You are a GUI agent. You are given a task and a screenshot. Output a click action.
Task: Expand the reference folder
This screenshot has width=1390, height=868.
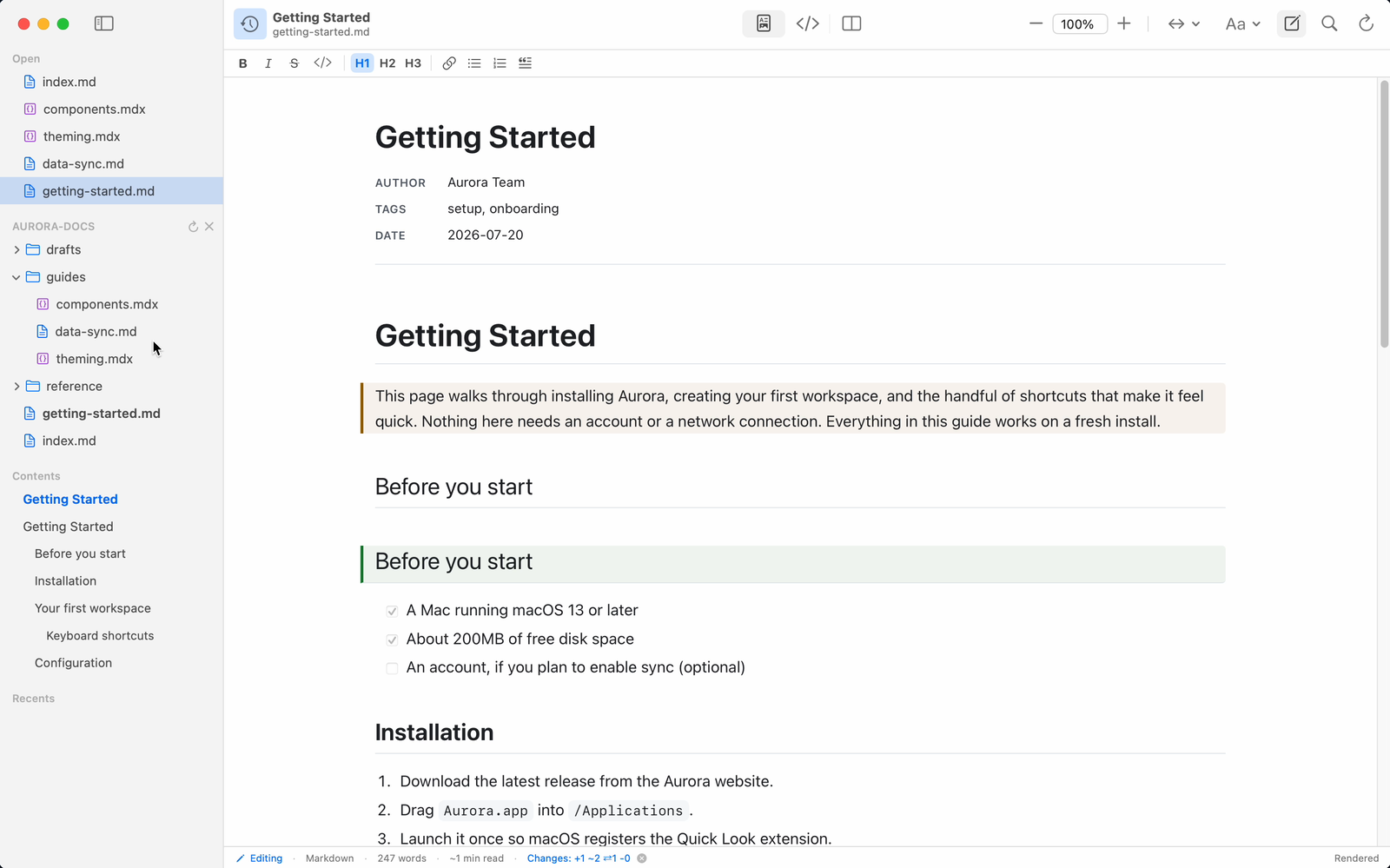click(17, 386)
